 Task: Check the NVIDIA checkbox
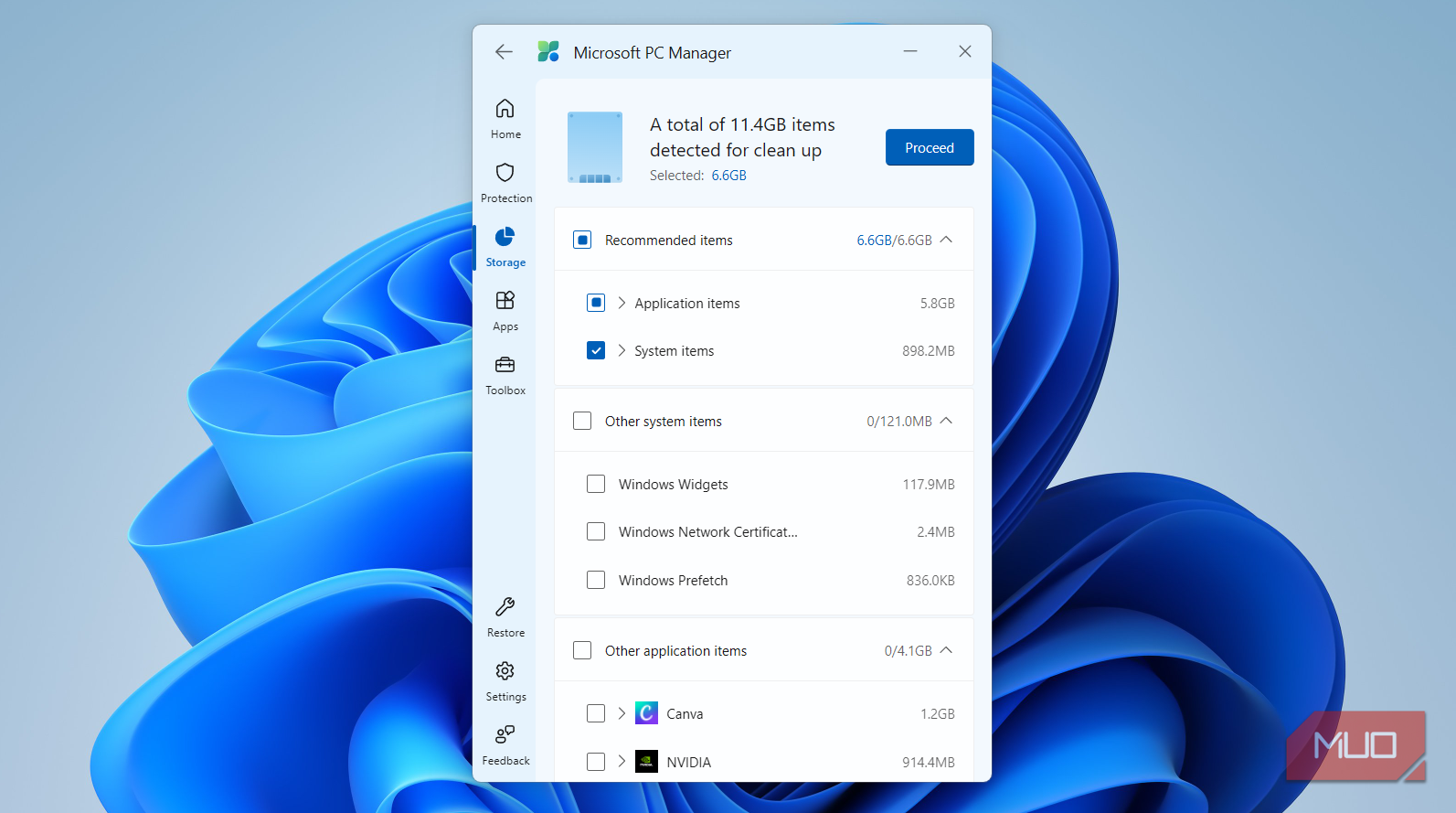(x=596, y=761)
